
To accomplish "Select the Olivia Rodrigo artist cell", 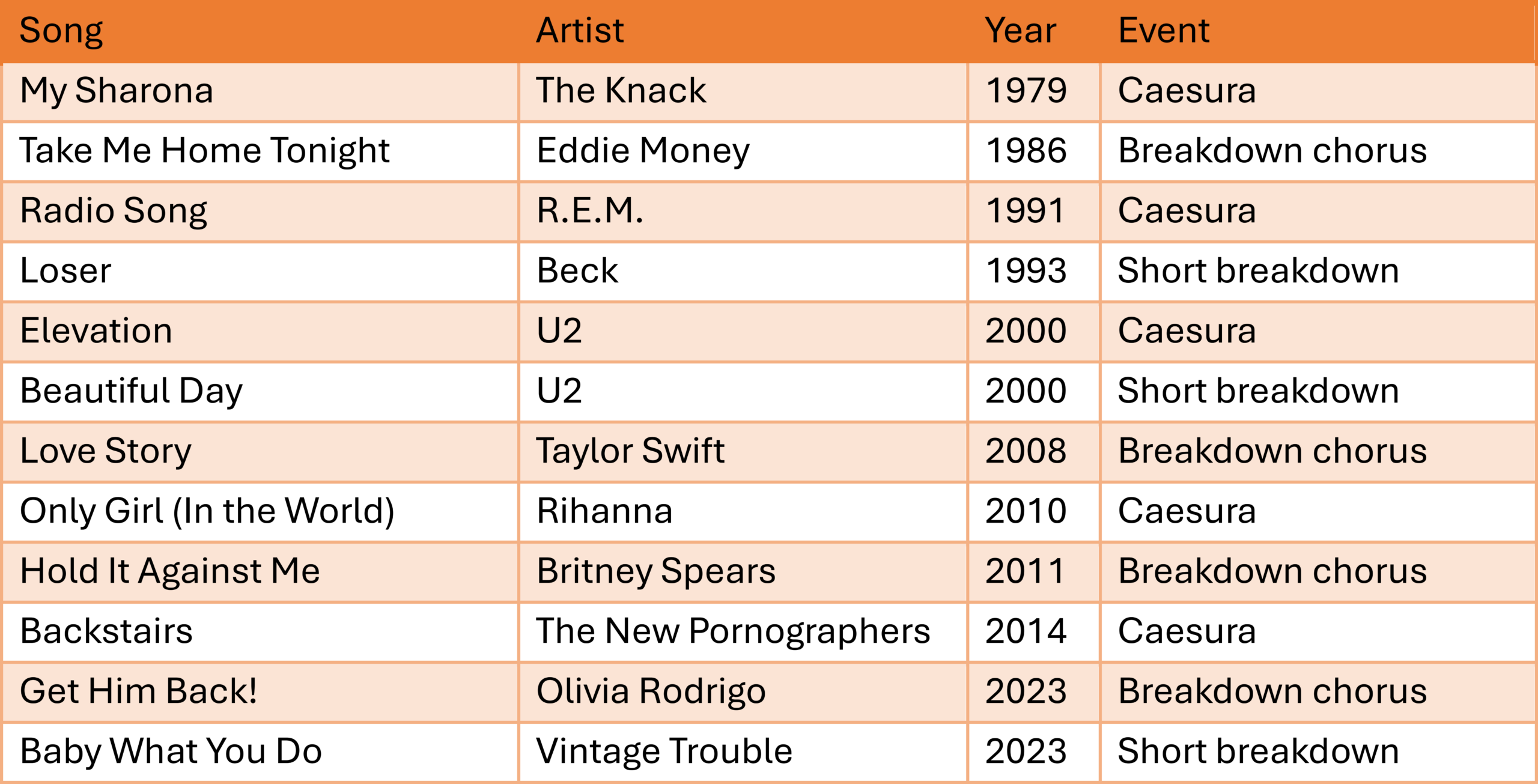I will point(743,692).
